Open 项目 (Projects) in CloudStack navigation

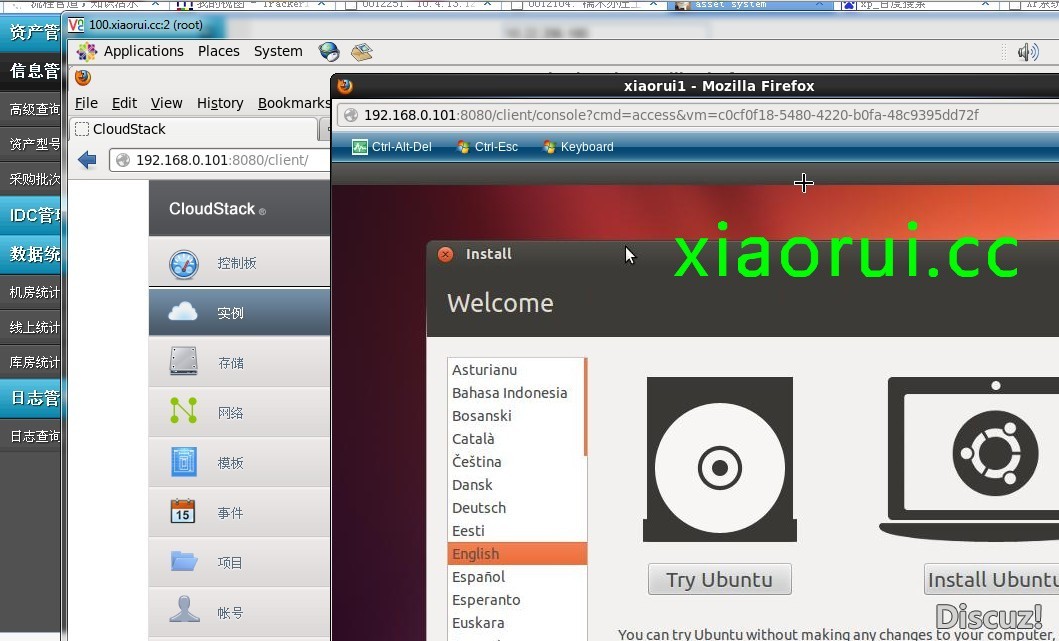coord(240,563)
